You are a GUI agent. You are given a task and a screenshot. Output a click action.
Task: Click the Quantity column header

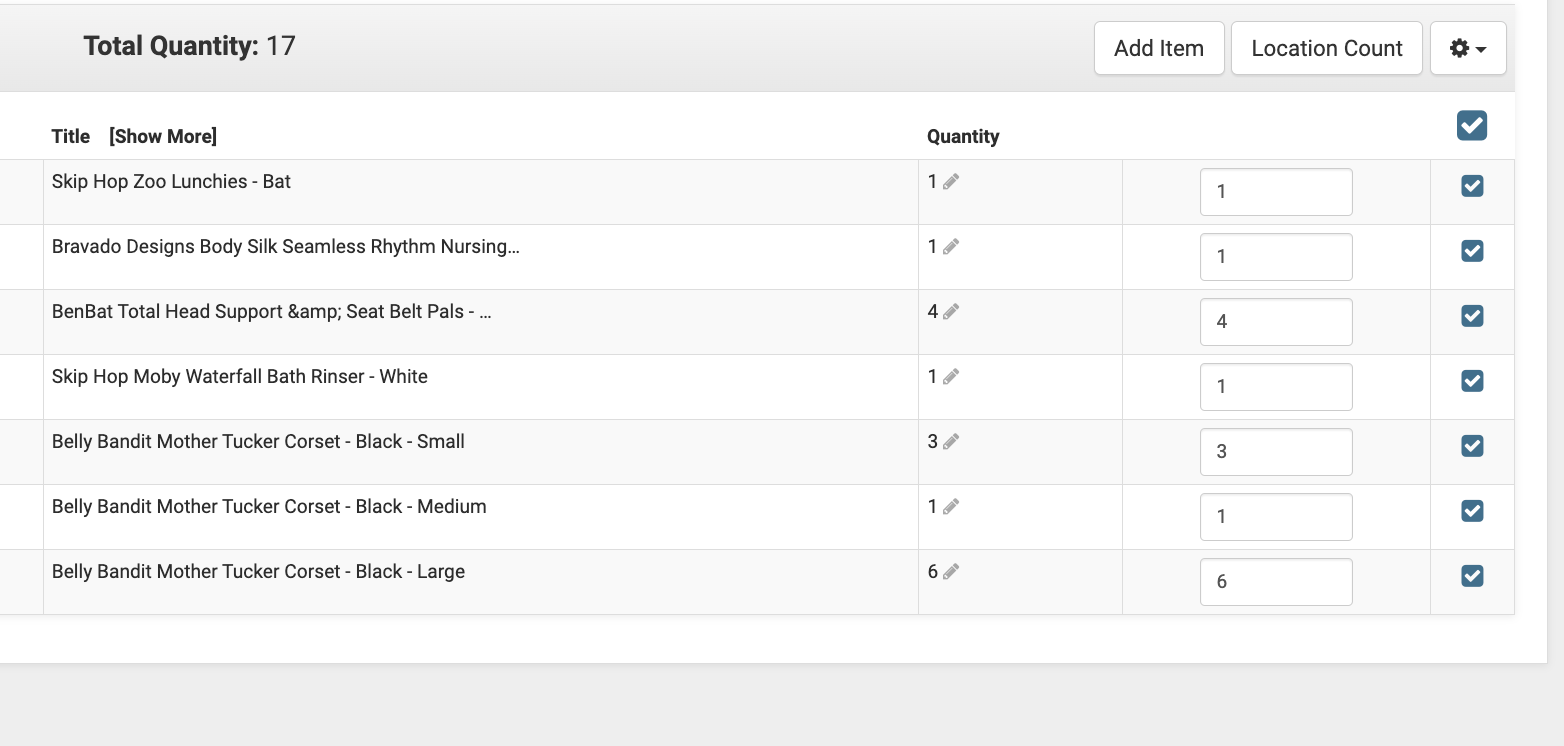(963, 137)
